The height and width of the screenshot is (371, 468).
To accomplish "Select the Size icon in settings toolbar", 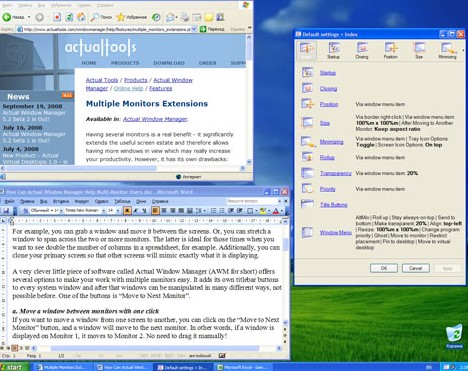I will [419, 51].
